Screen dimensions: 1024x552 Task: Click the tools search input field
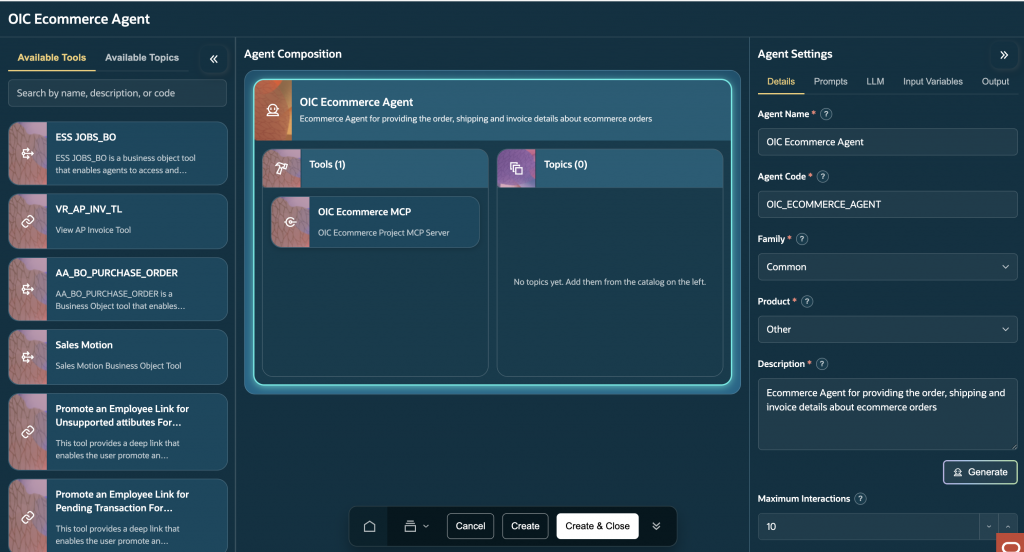click(x=118, y=93)
